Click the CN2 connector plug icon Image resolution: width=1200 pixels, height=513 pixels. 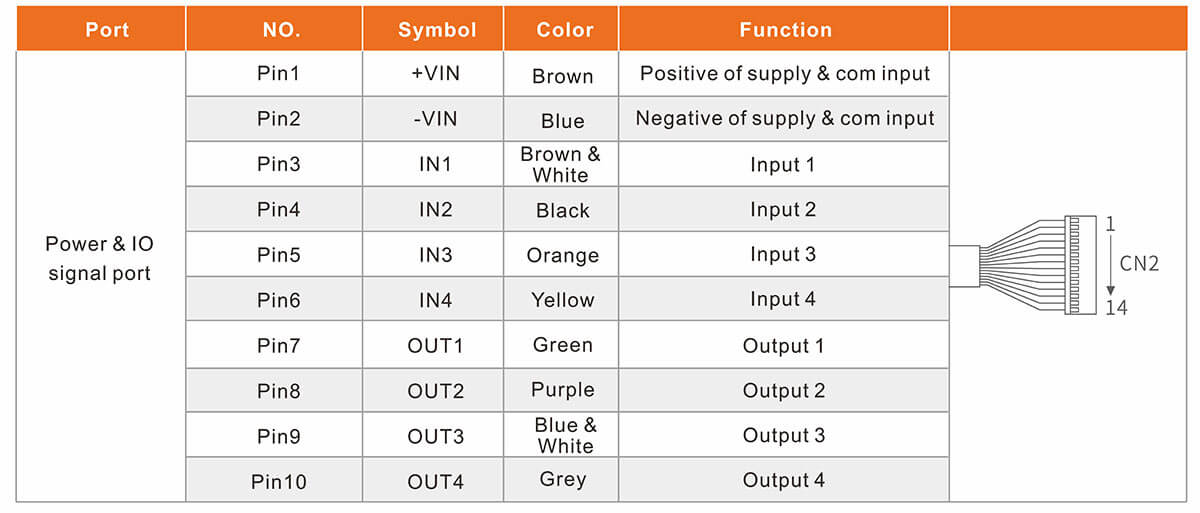click(x=1080, y=264)
